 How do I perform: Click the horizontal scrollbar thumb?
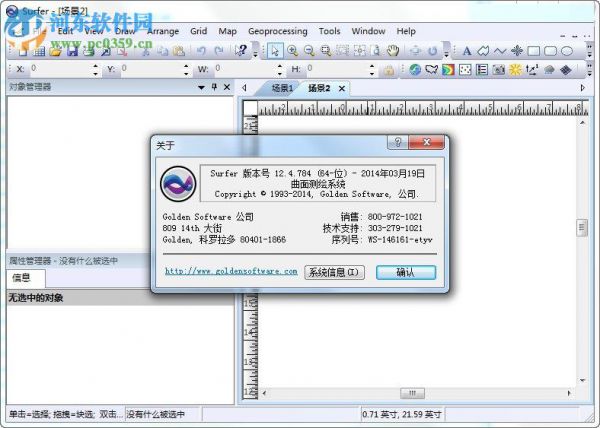click(x=412, y=393)
